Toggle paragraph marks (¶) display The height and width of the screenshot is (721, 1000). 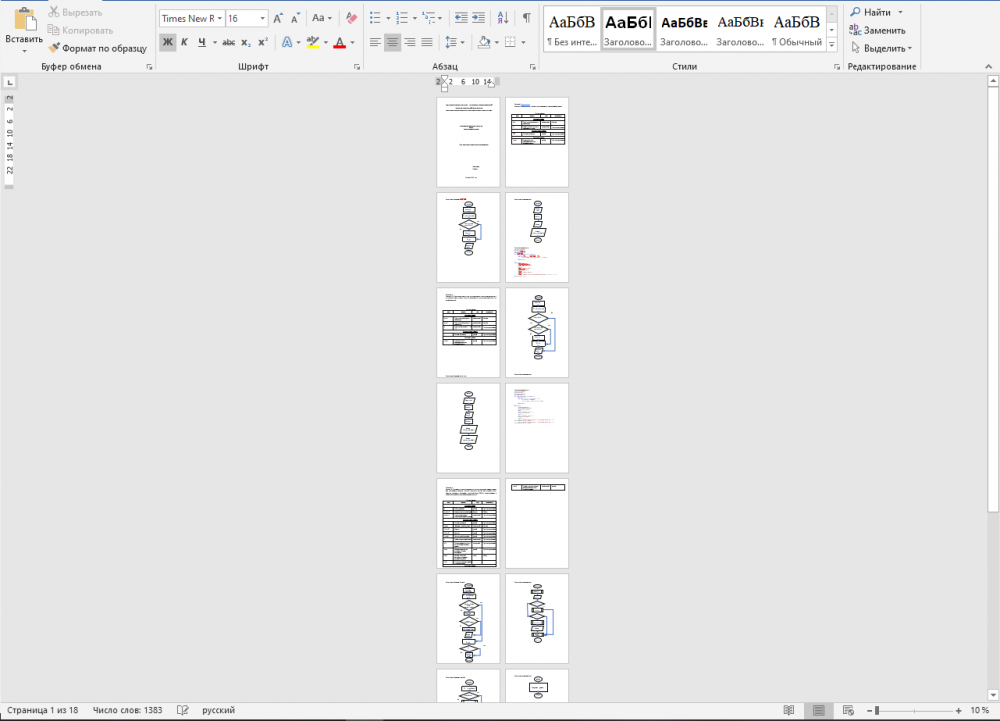pos(527,18)
